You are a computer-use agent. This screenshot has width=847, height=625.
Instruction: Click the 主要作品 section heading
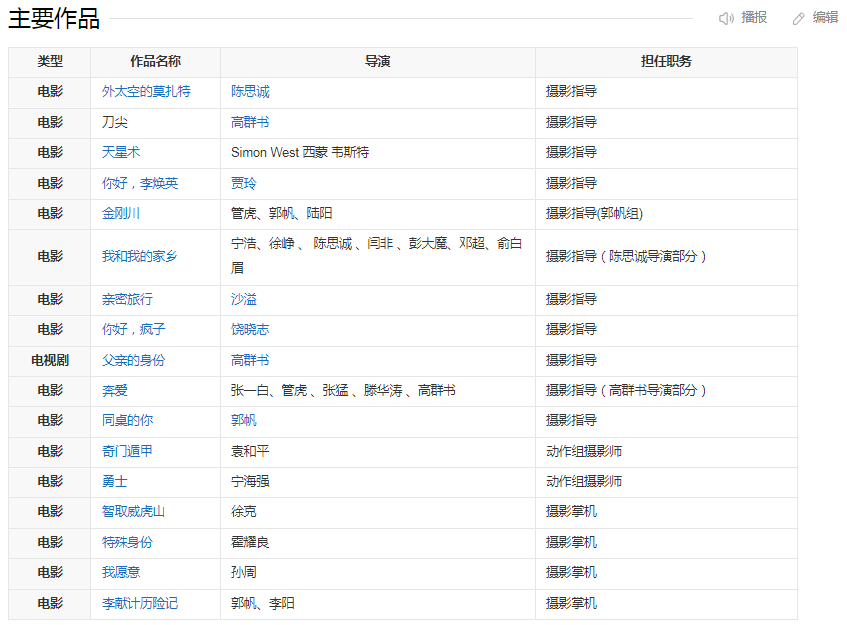(x=54, y=18)
